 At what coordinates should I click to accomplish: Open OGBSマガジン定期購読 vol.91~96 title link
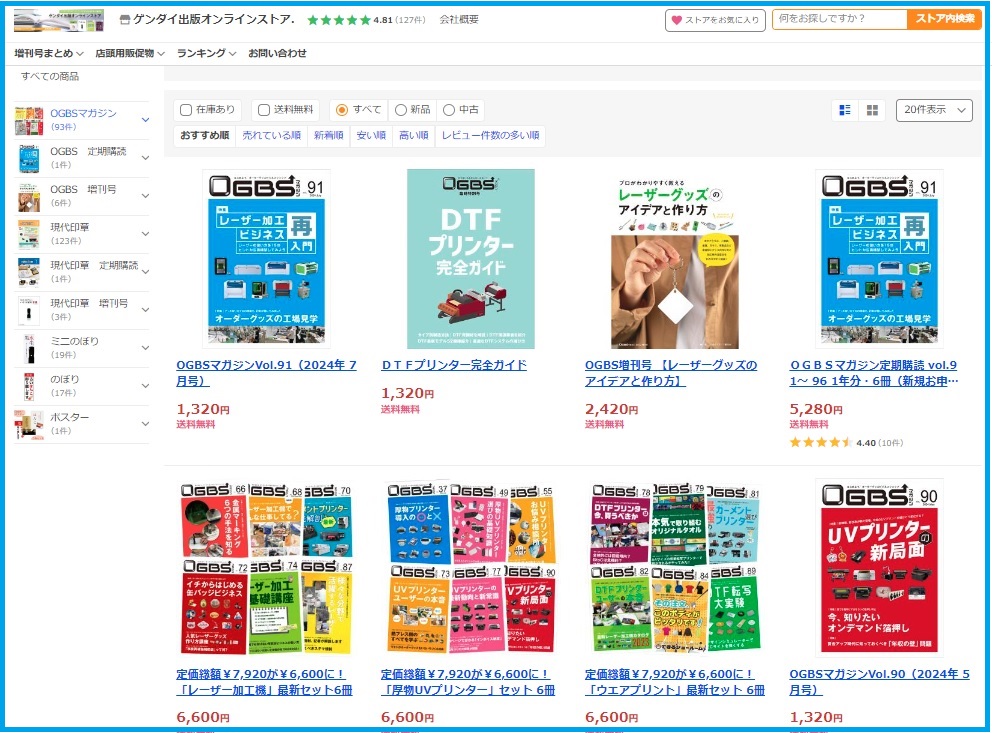(x=874, y=373)
